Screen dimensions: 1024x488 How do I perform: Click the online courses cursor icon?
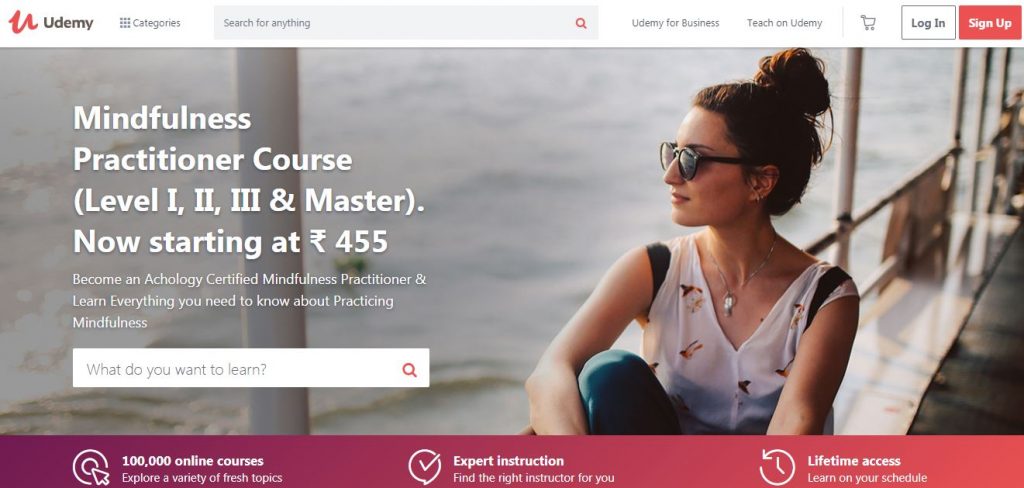[91, 468]
